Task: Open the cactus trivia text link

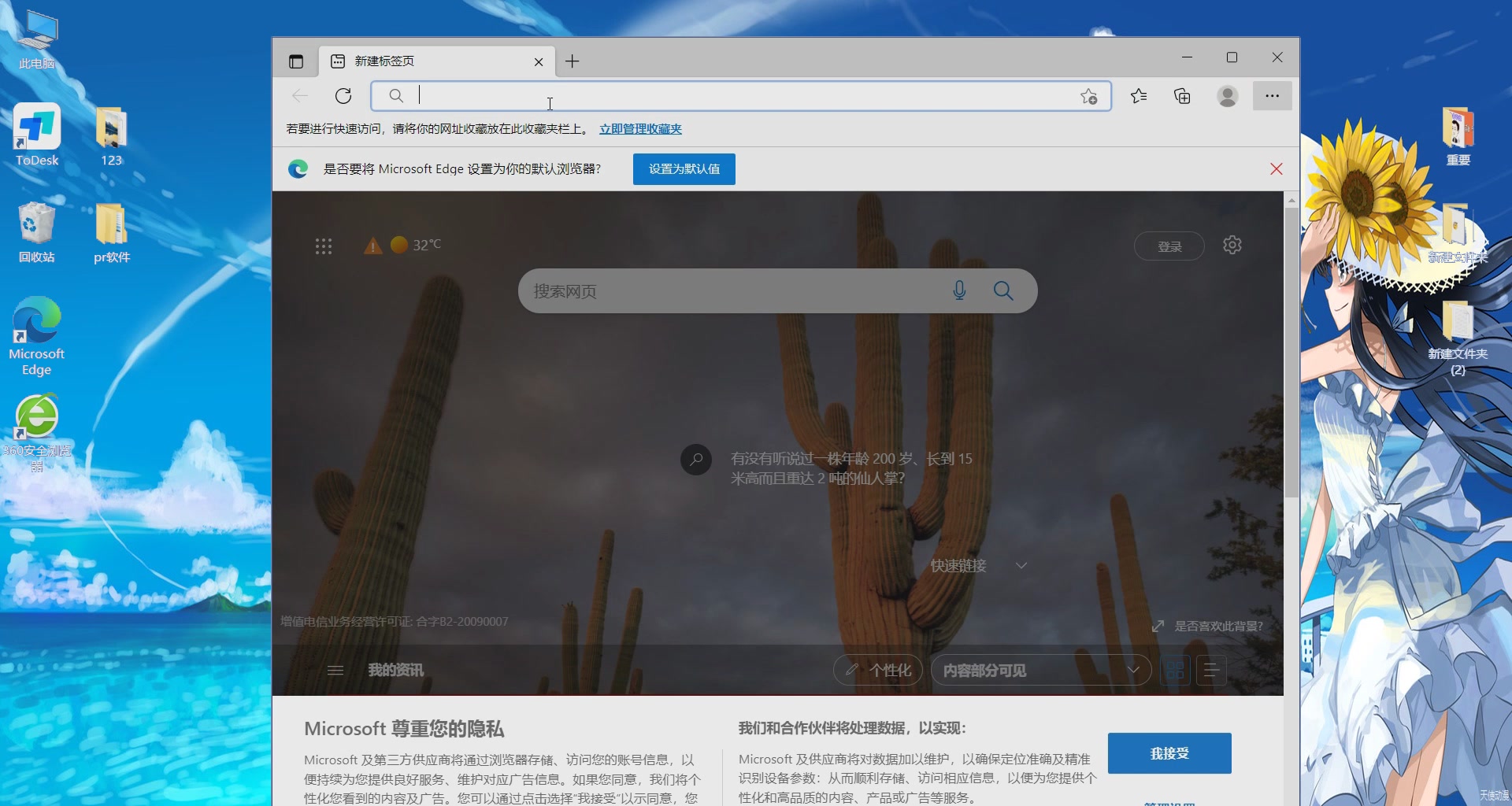Action: 851,468
